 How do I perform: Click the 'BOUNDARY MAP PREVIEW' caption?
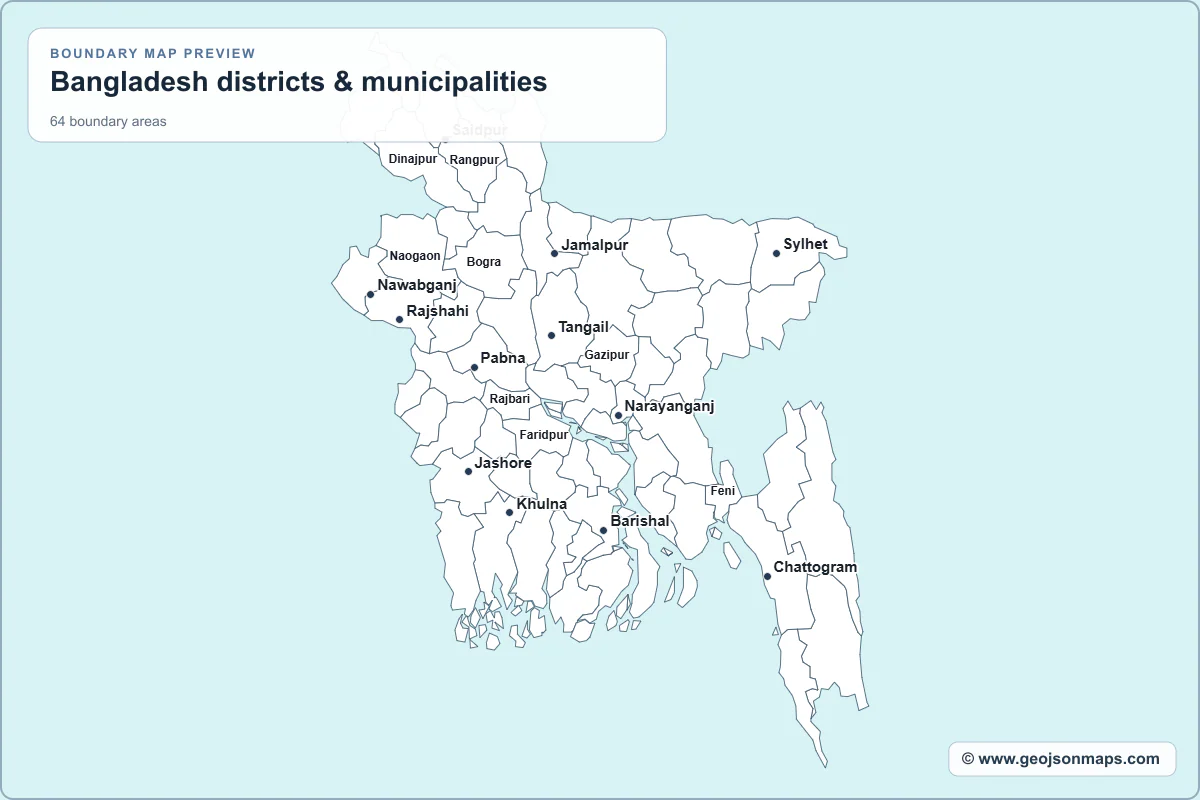pyautogui.click(x=153, y=53)
